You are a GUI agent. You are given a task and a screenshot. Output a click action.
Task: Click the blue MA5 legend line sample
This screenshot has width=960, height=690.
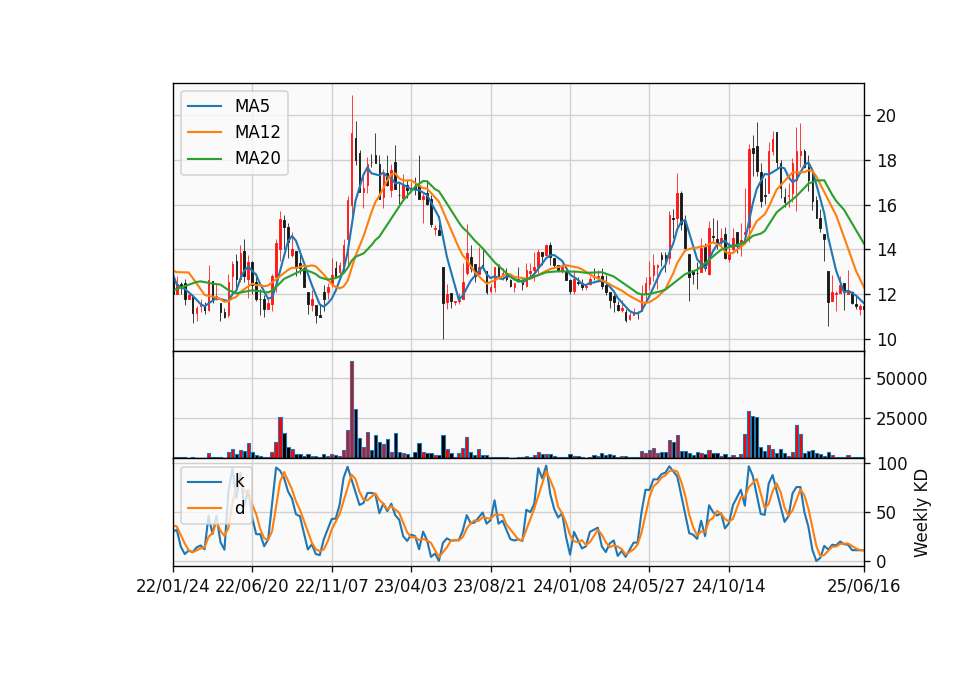(x=205, y=106)
